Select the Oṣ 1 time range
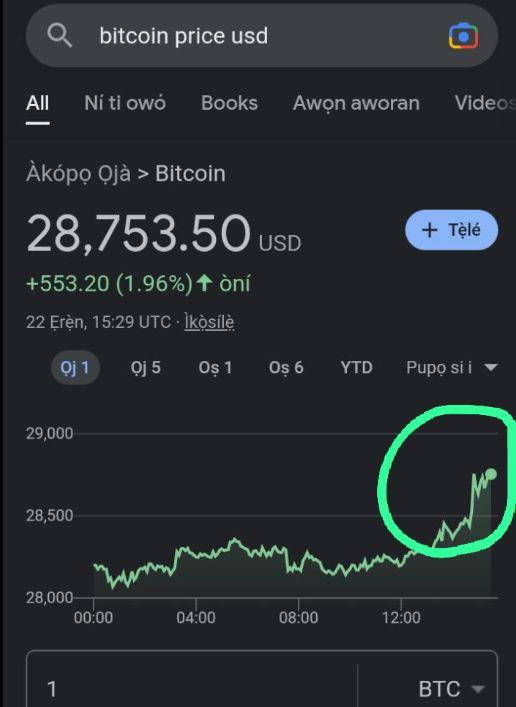The width and height of the screenshot is (516, 707). (x=215, y=367)
